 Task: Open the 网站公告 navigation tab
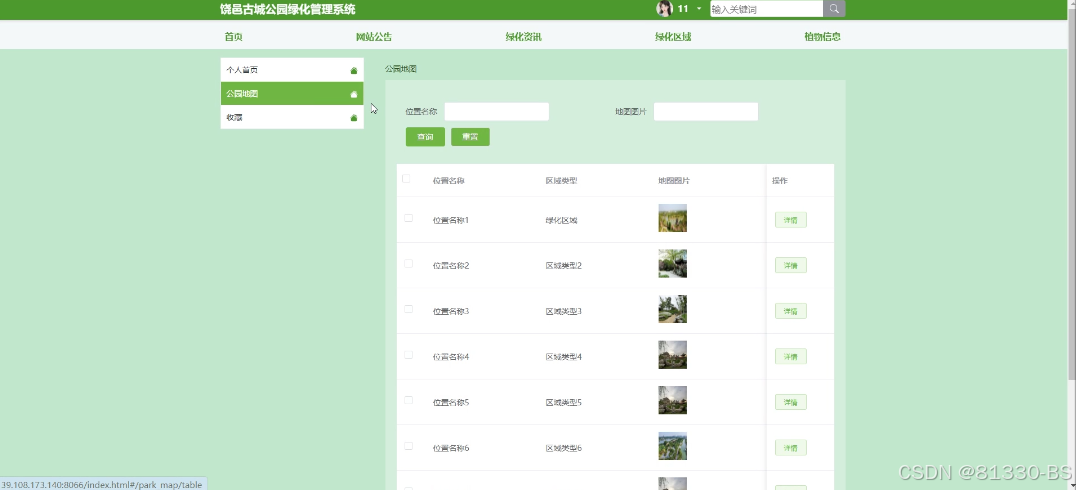[374, 37]
